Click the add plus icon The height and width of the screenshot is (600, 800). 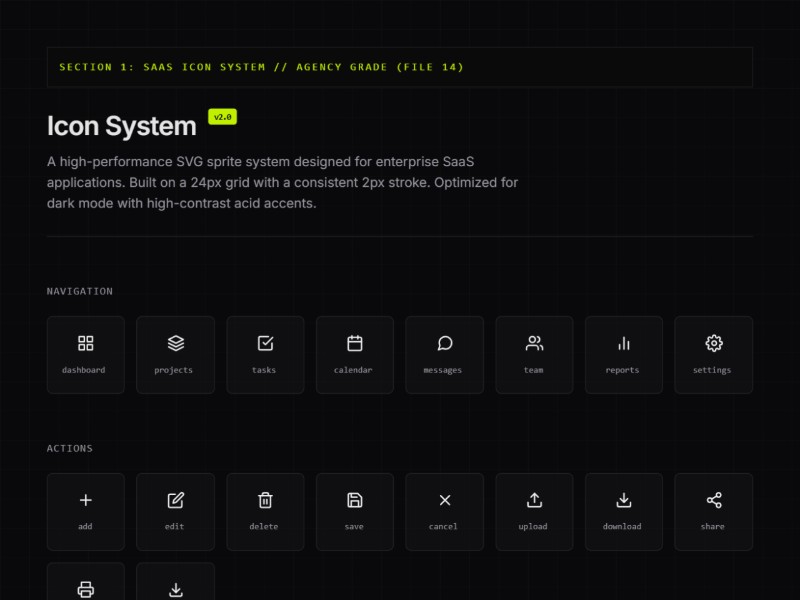pos(85,500)
